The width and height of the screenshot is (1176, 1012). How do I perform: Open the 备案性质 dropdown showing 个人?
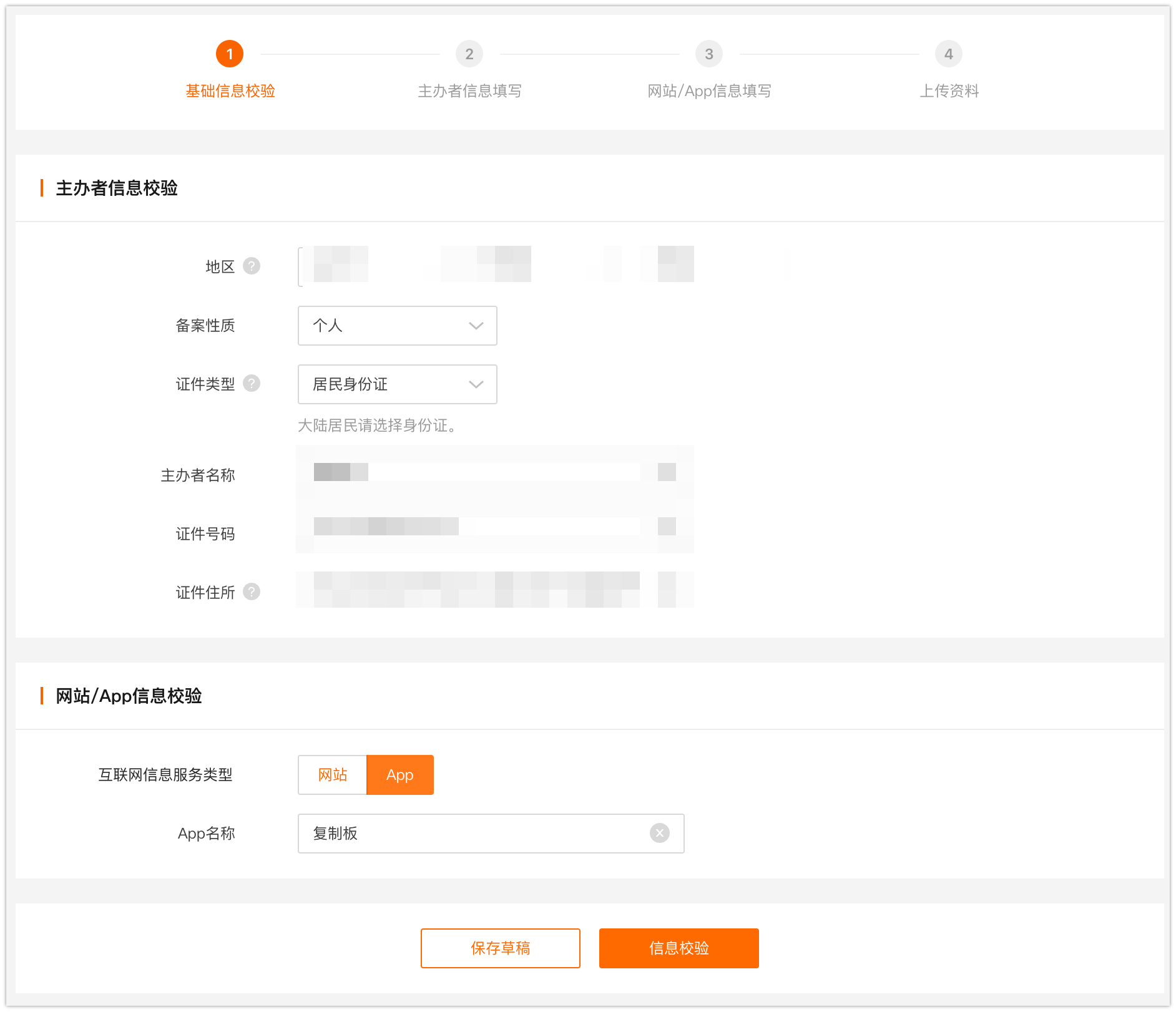pos(397,326)
